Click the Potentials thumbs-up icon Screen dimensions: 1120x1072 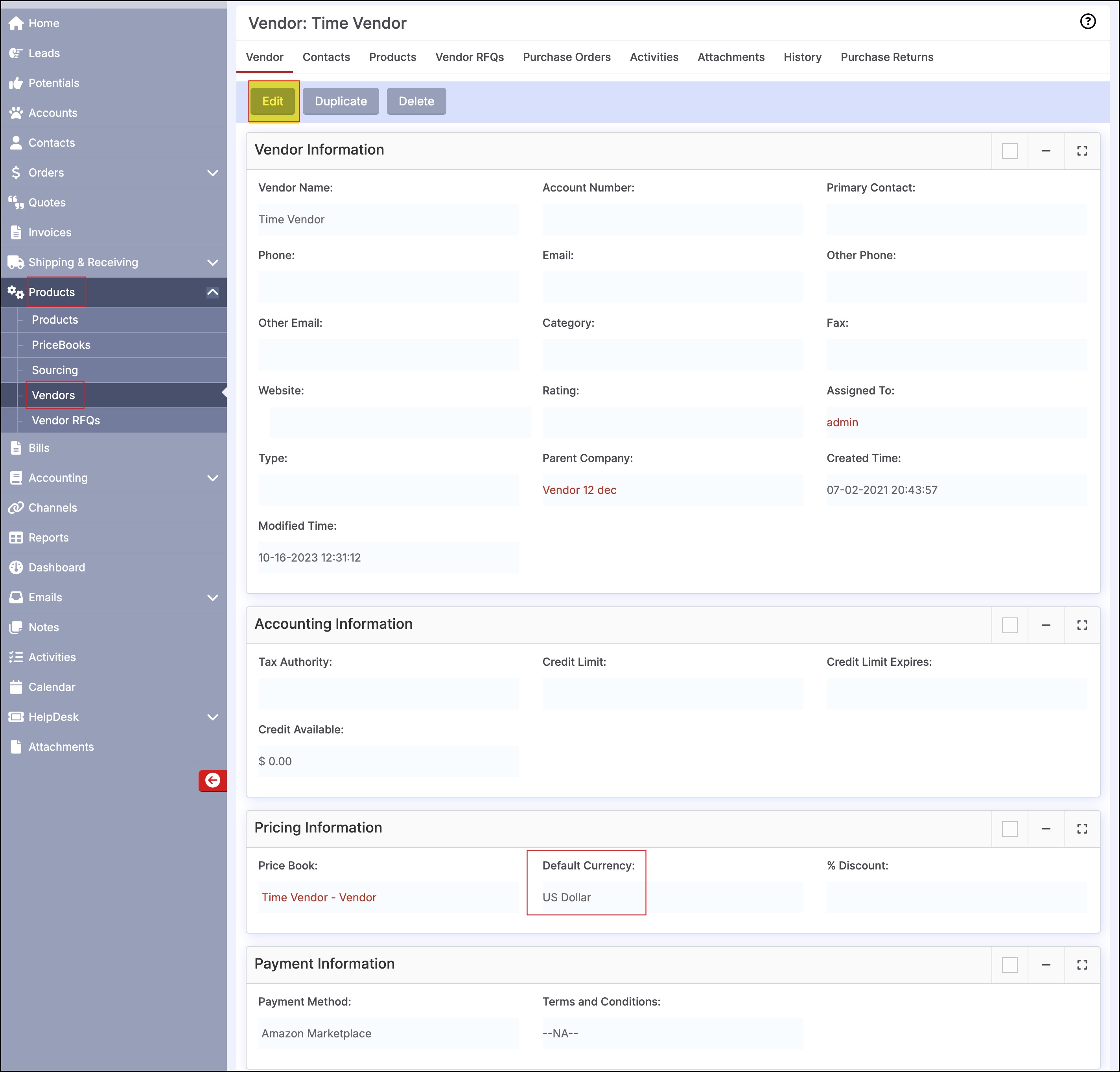click(16, 83)
